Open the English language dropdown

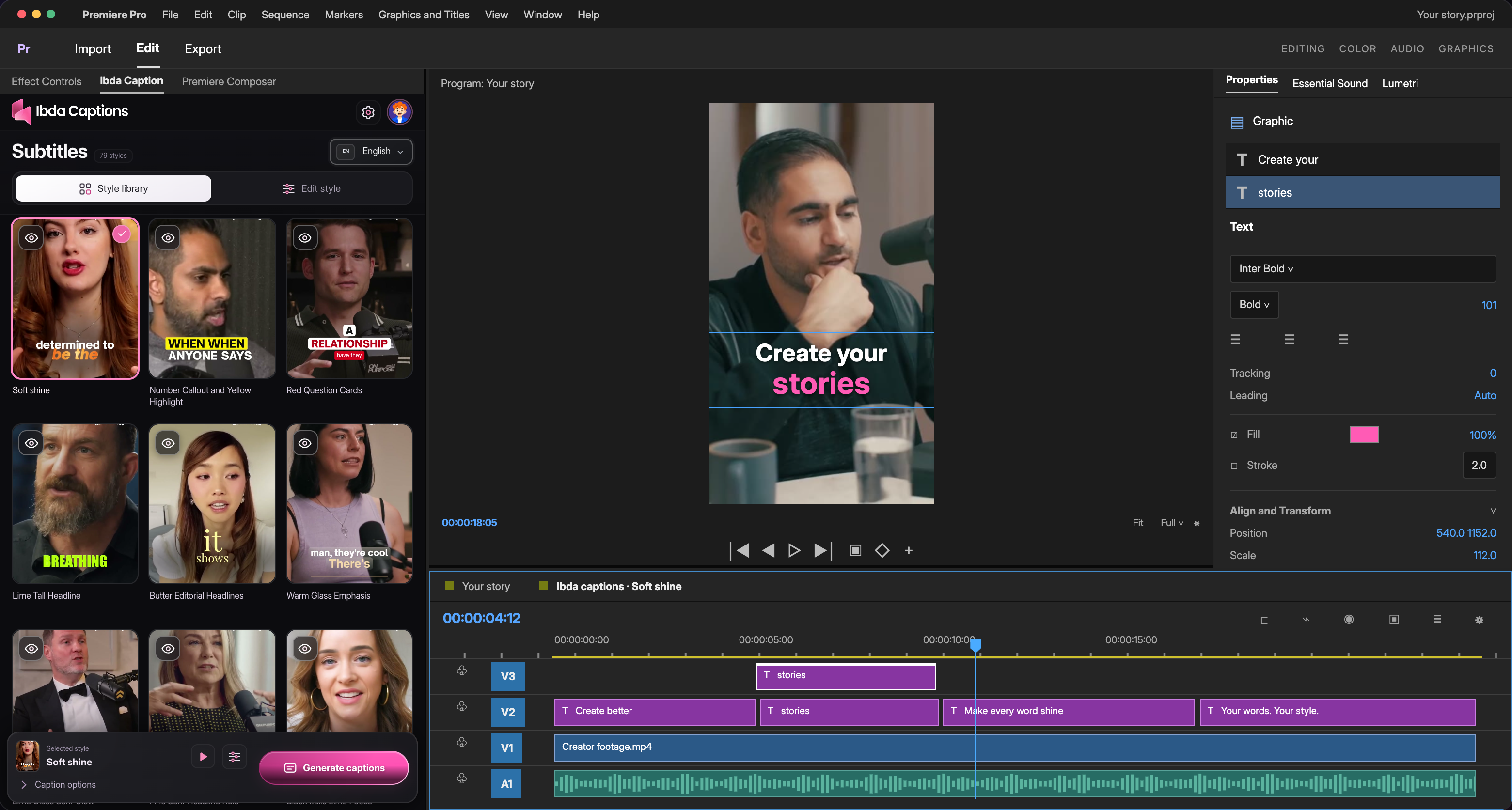(x=371, y=152)
